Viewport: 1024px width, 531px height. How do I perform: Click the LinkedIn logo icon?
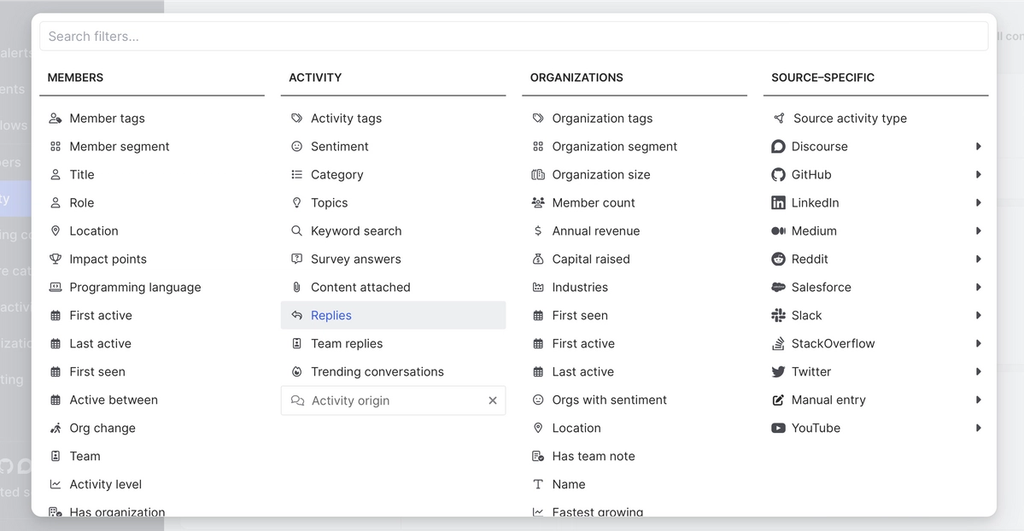click(778, 203)
